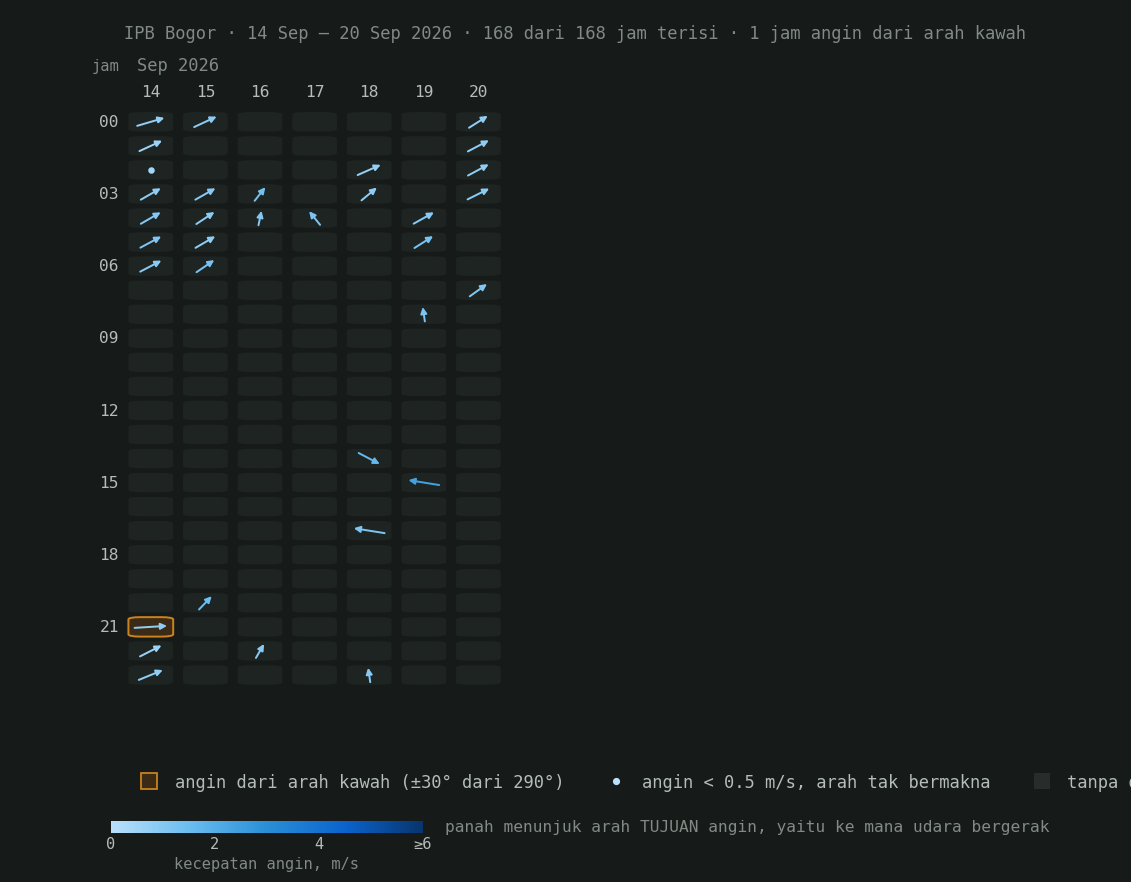Select the wind arrow at 20 Sep 07:00
Viewport: 1131px width, 882px height.
[x=478, y=291]
